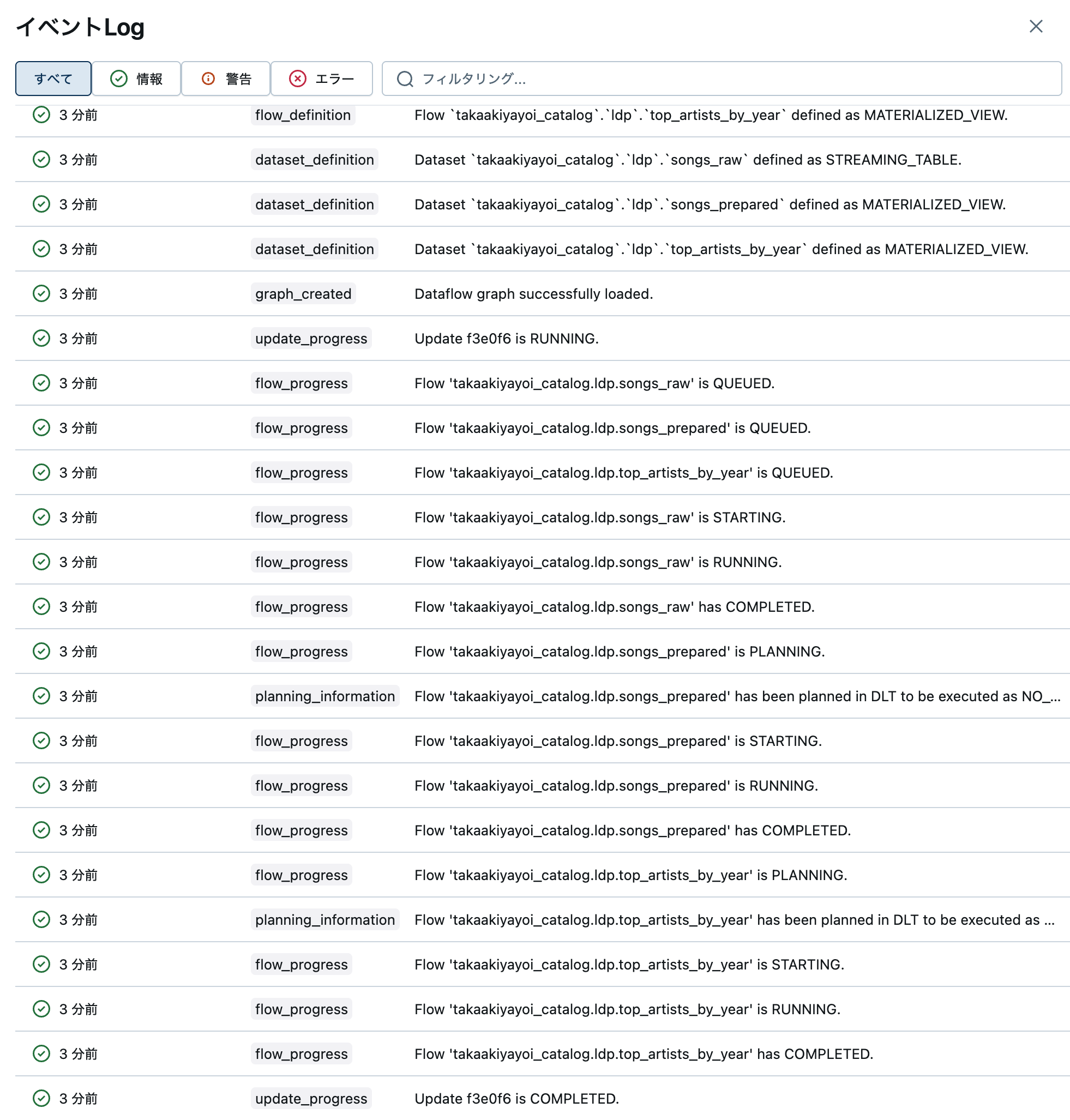Expand the planning_information entry for songs_prepared
Screen dimensions: 1070x1120
click(x=325, y=696)
